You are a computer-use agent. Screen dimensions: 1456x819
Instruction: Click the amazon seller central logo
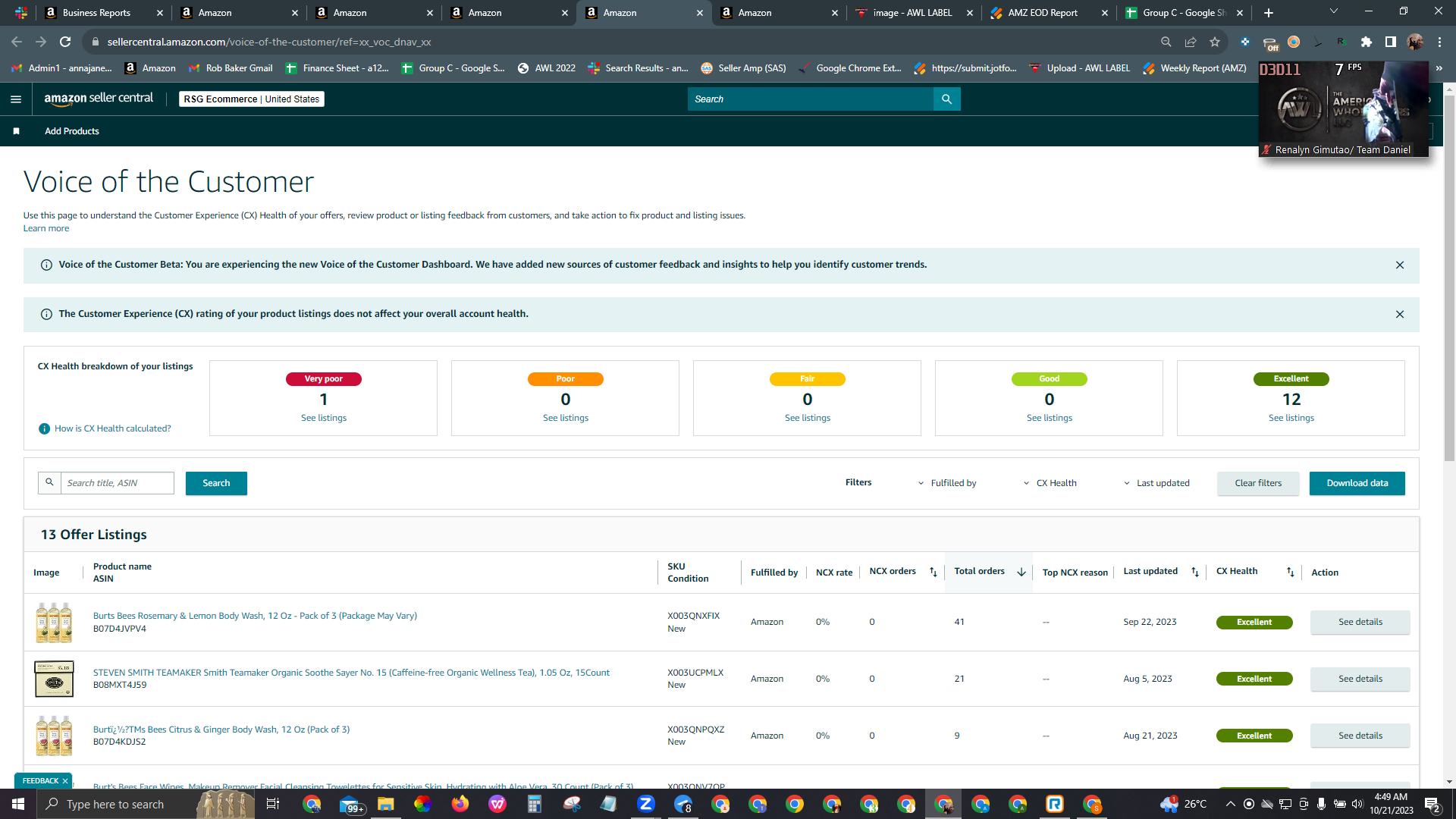click(99, 99)
